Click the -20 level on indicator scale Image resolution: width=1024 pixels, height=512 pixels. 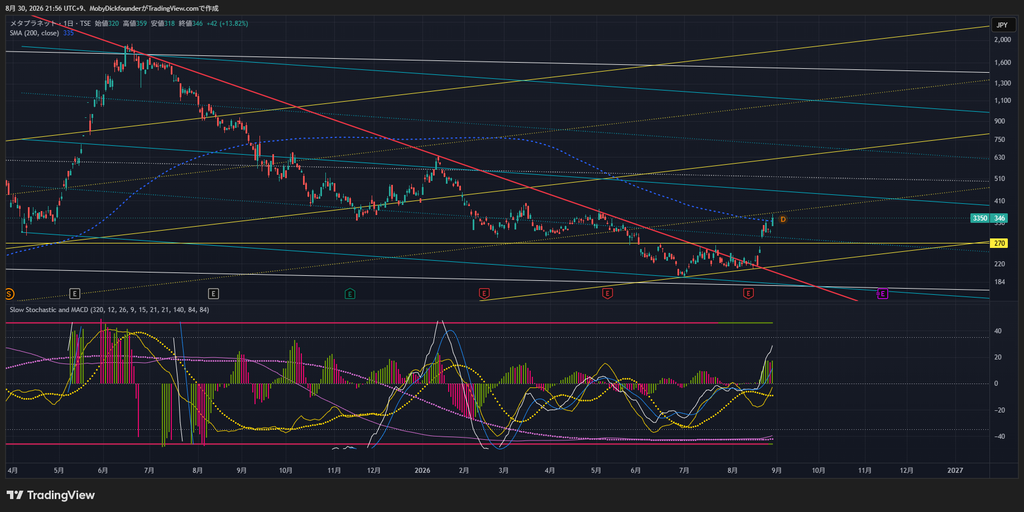click(x=999, y=410)
